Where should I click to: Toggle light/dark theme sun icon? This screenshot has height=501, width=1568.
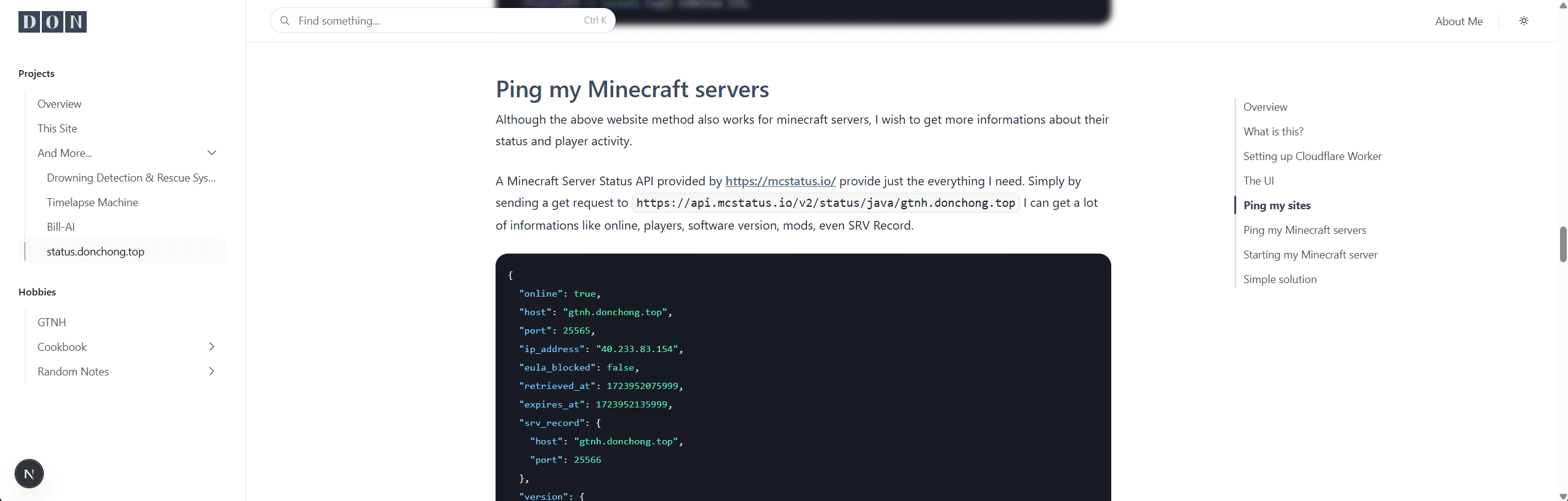[x=1524, y=21]
